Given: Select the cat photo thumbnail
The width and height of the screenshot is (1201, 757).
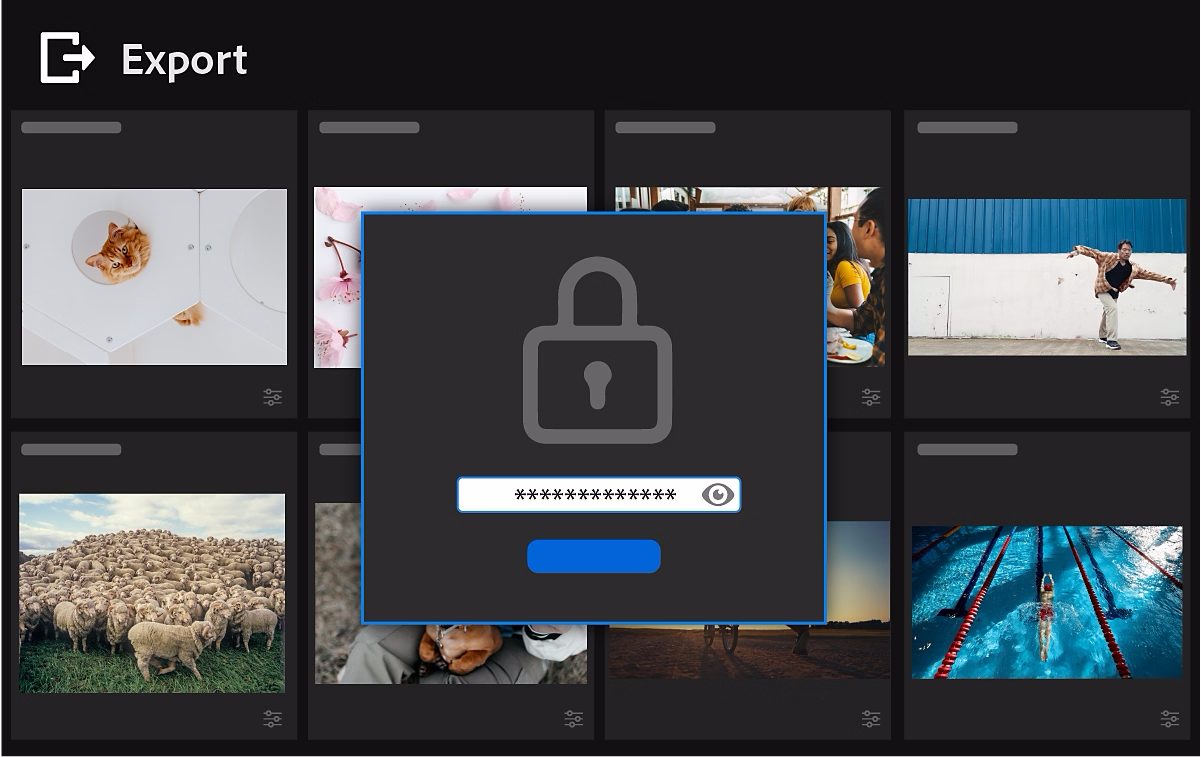Looking at the screenshot, I should point(154,277).
